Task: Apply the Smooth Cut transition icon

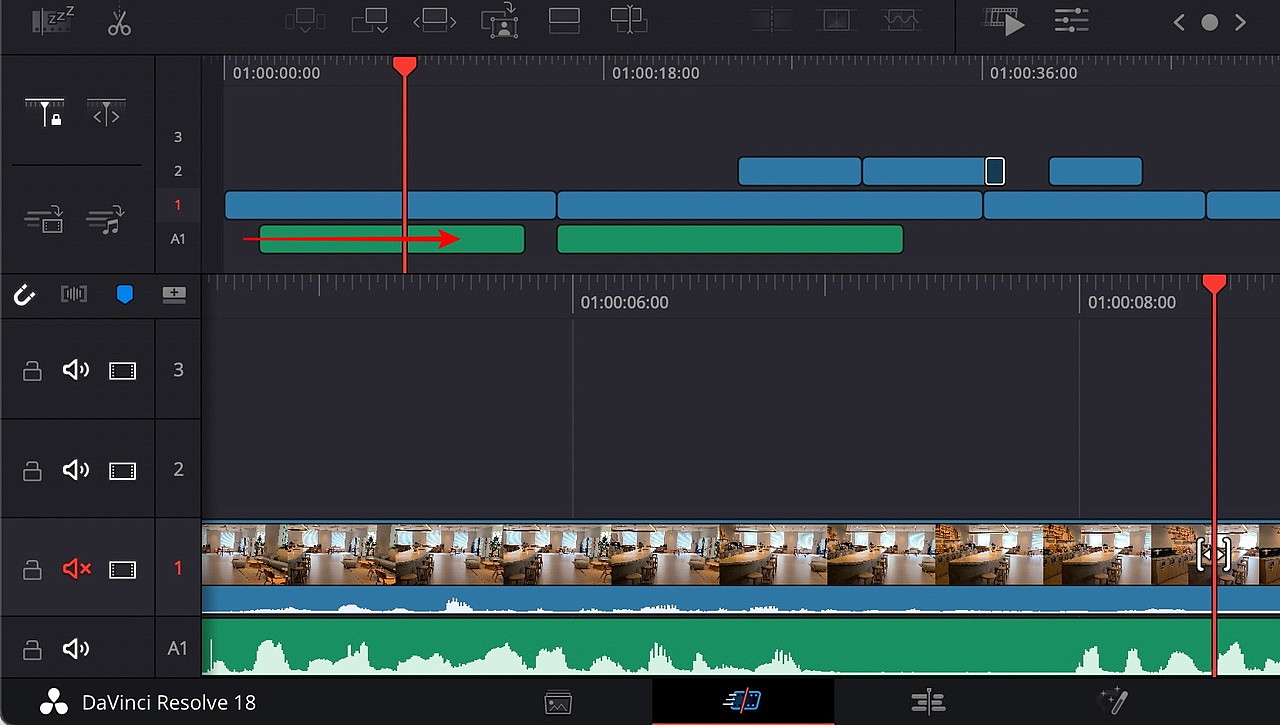Action: [901, 21]
